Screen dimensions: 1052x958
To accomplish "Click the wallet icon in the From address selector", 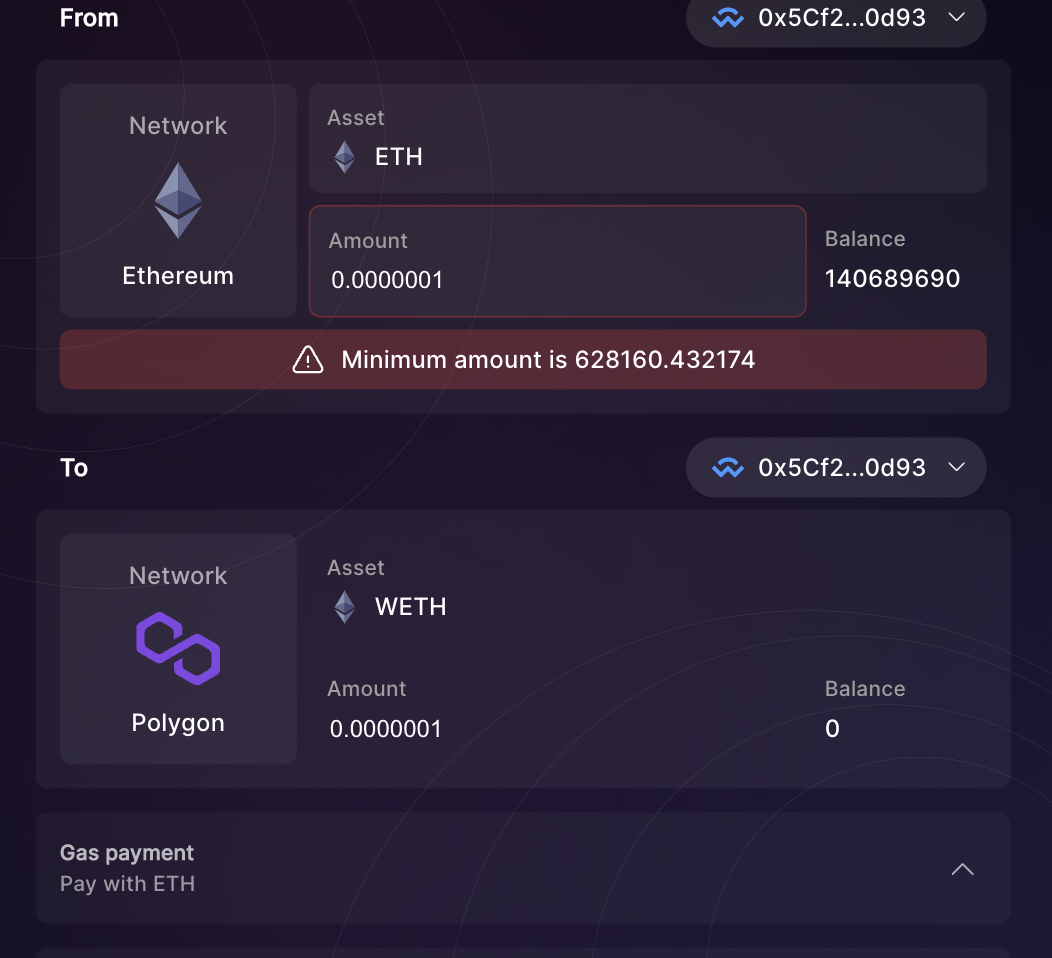I will coord(728,17).
